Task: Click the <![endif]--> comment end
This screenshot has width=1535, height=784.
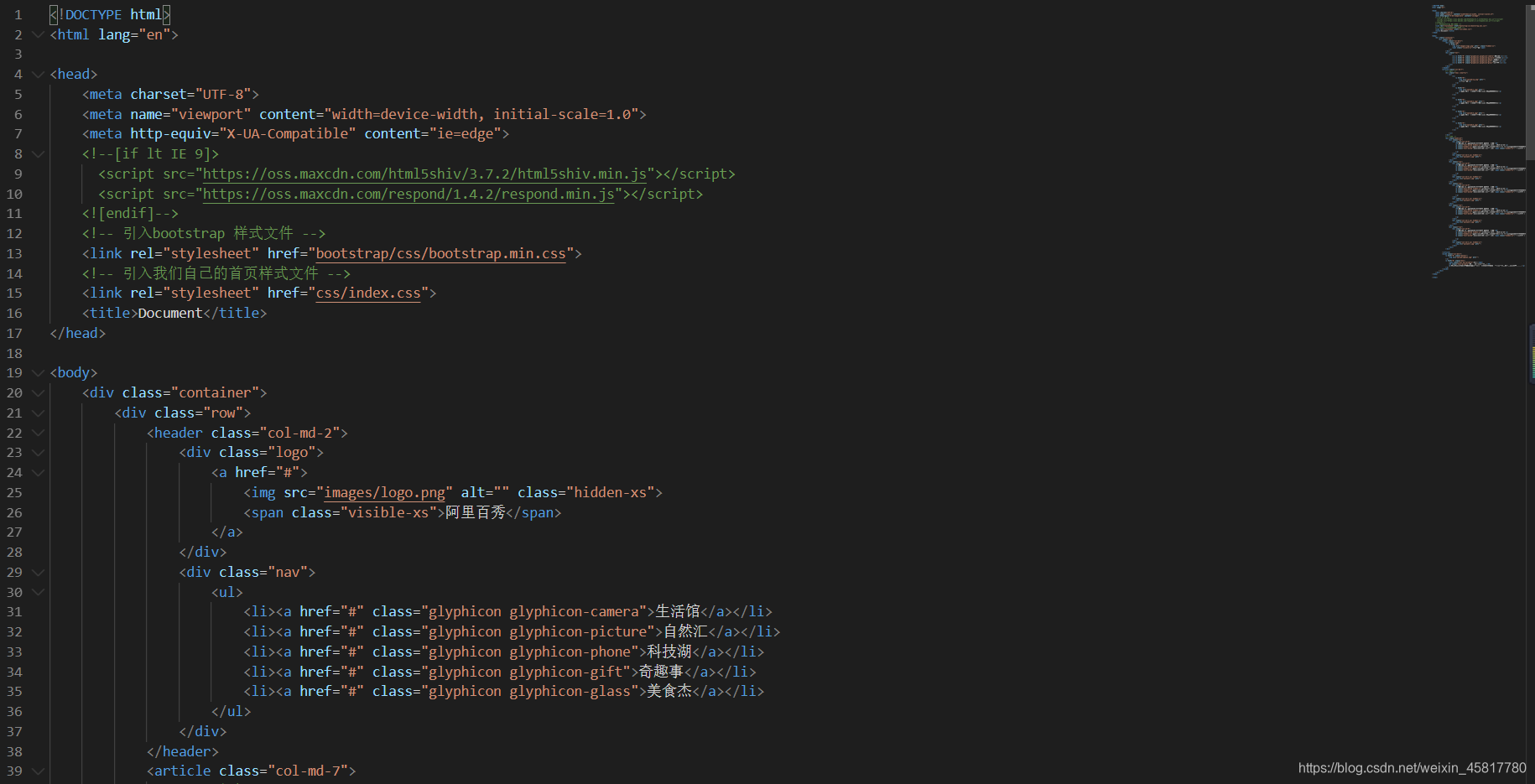Action: (x=130, y=213)
